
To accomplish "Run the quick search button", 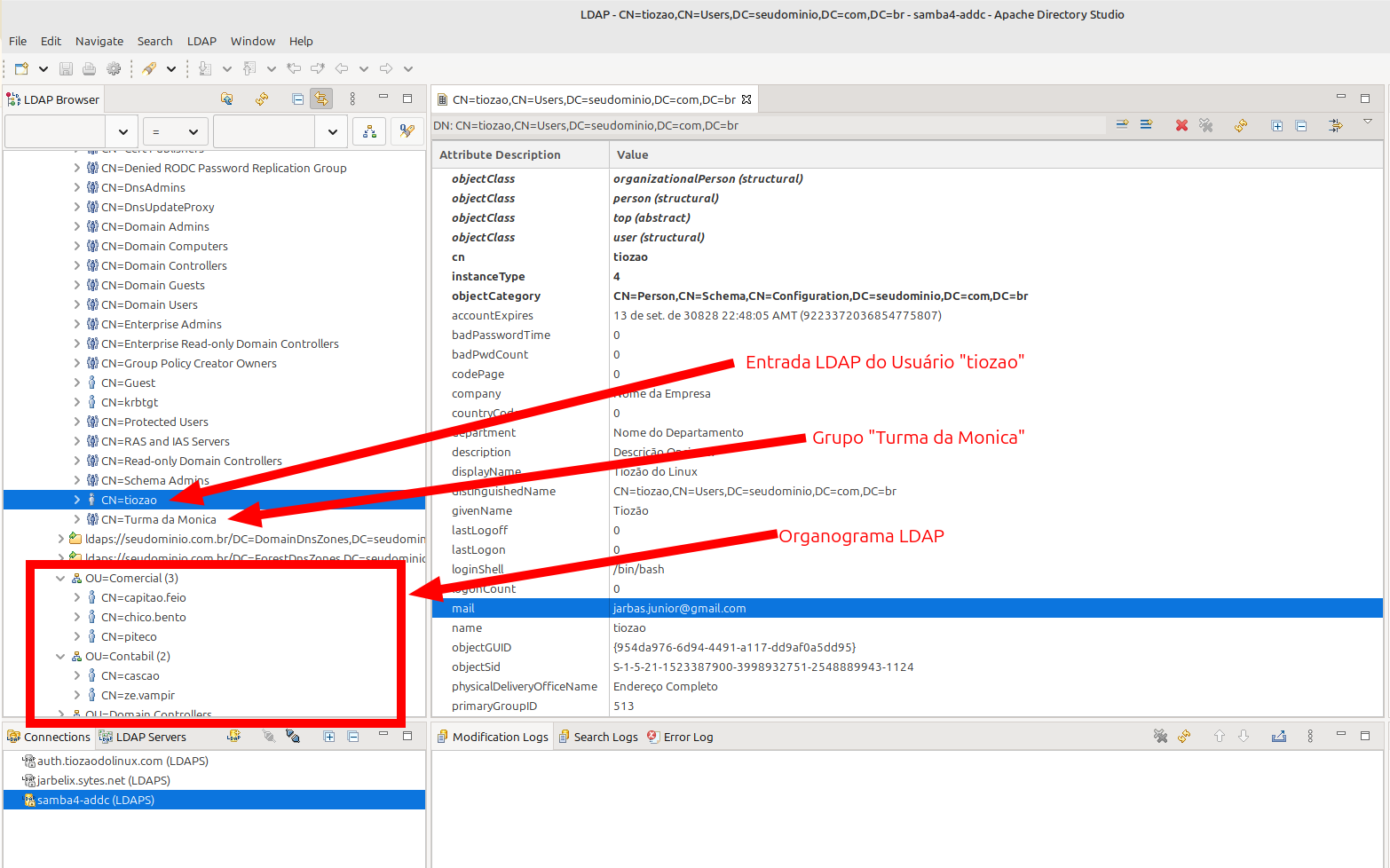I will click(x=407, y=131).
